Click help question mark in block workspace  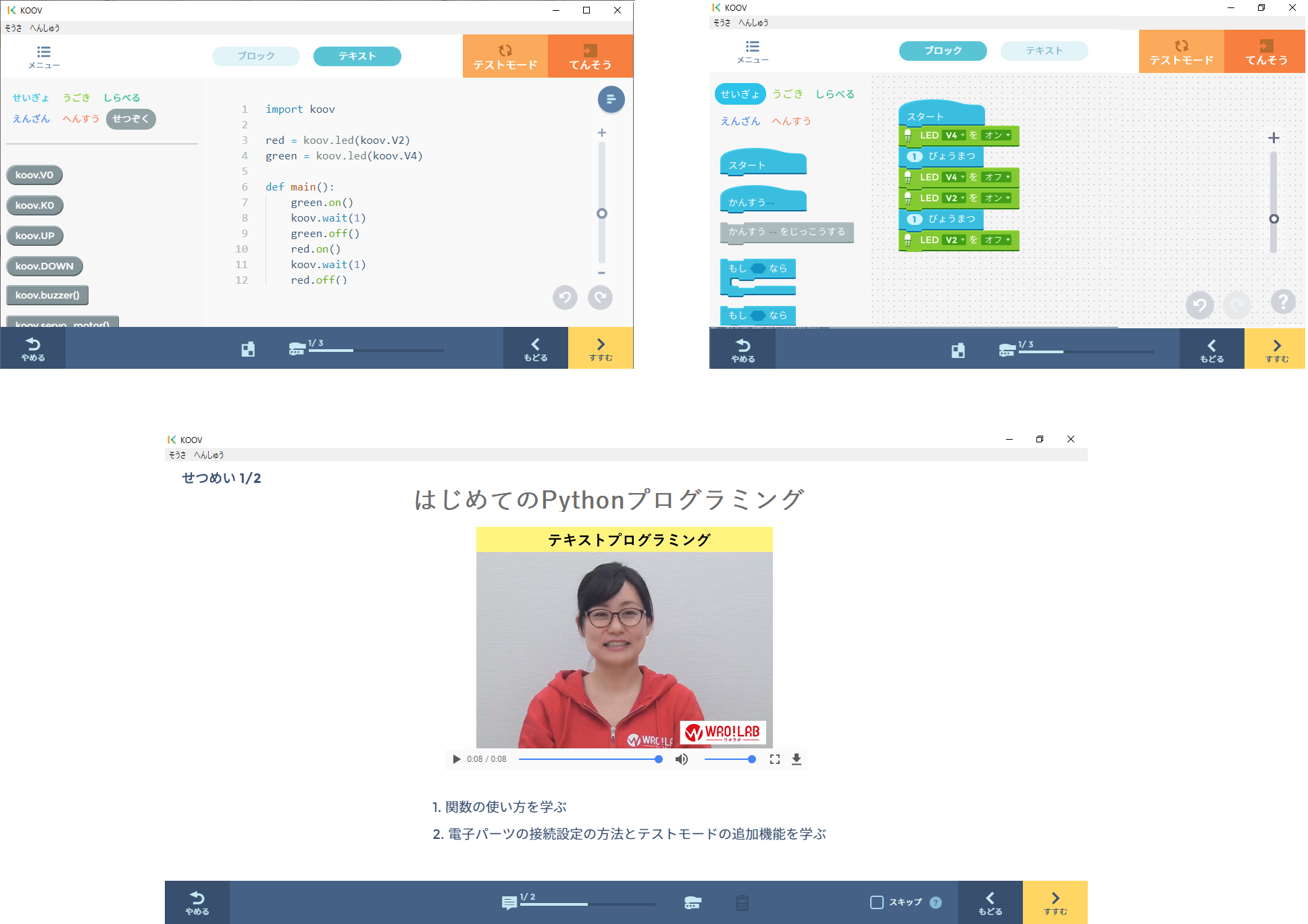click(x=1283, y=302)
